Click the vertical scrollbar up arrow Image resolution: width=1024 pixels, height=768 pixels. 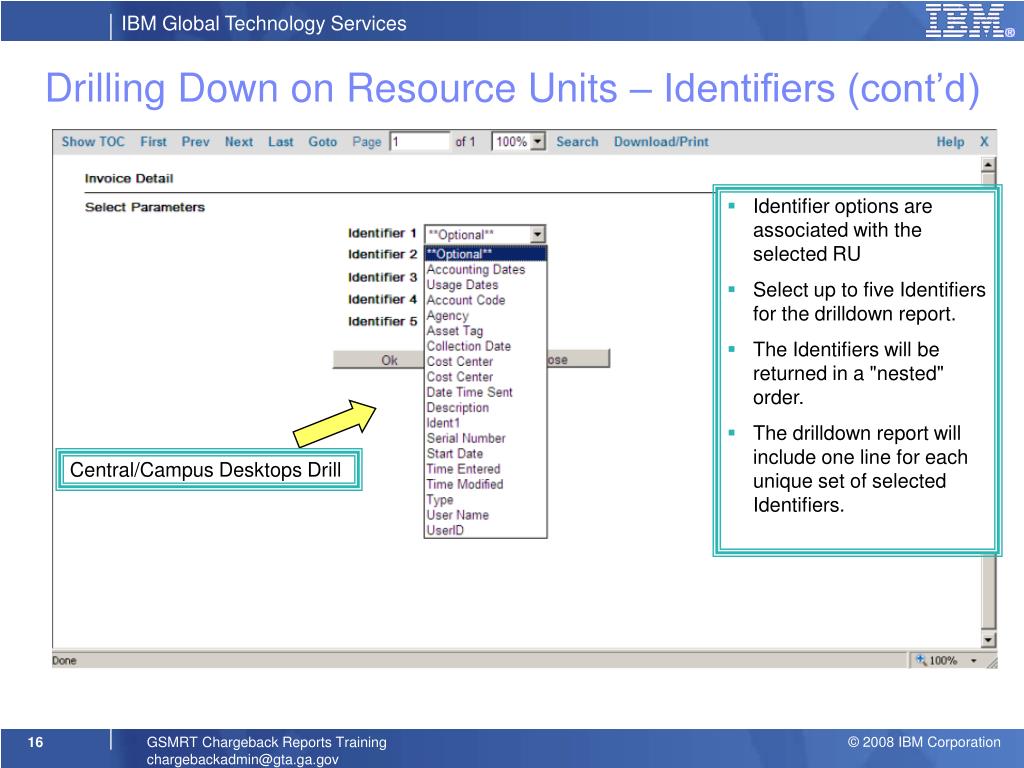pos(988,165)
